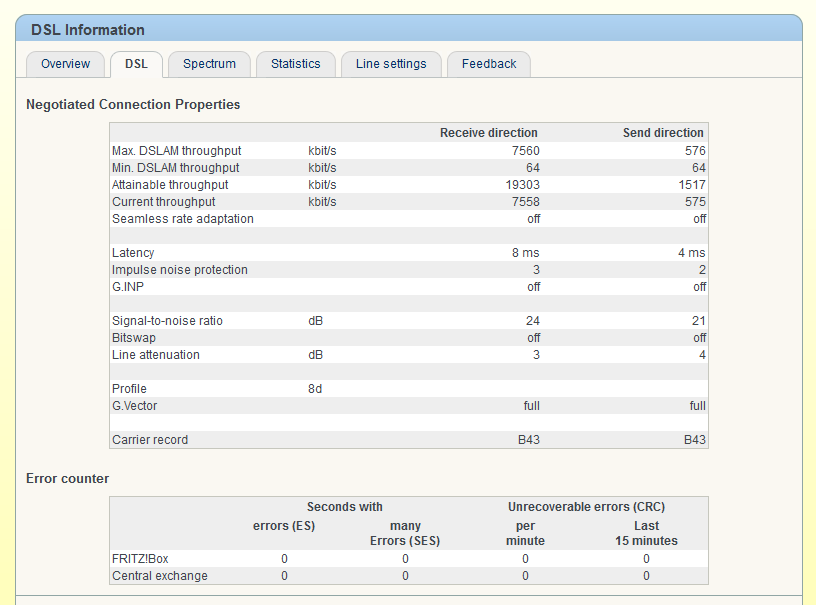Image resolution: width=816 pixels, height=605 pixels.
Task: Click the Carrier record row label
Action: tap(150, 440)
